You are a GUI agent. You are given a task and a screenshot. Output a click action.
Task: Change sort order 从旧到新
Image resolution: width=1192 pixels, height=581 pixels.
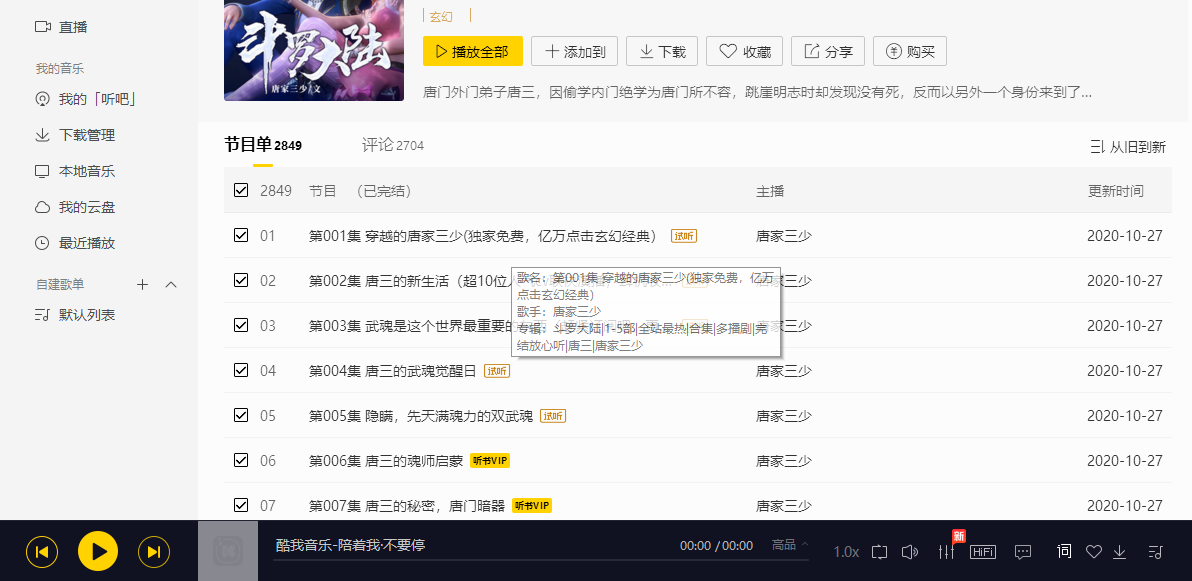[1128, 147]
